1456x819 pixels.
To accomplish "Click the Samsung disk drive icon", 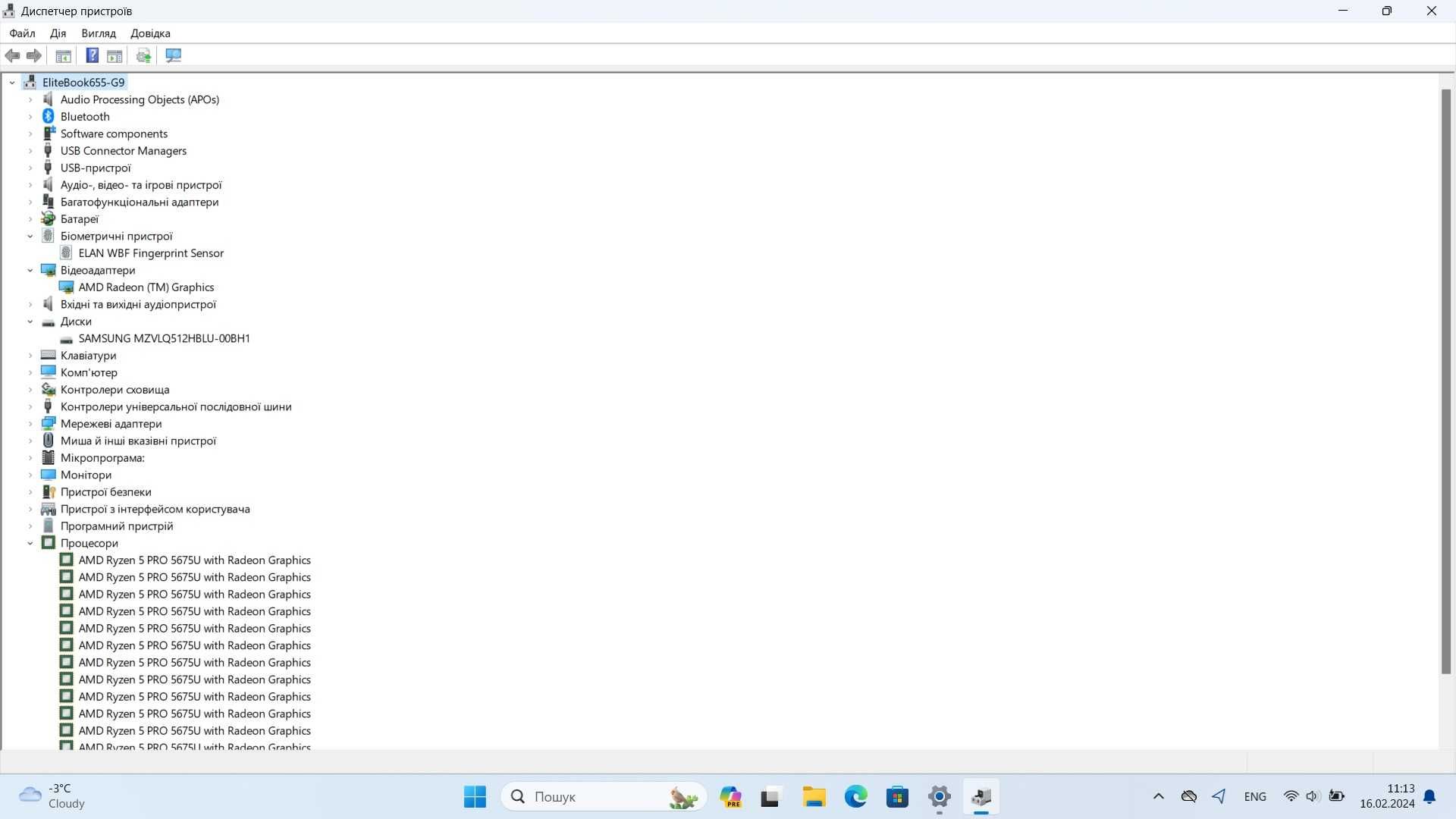I will click(x=66, y=339).
